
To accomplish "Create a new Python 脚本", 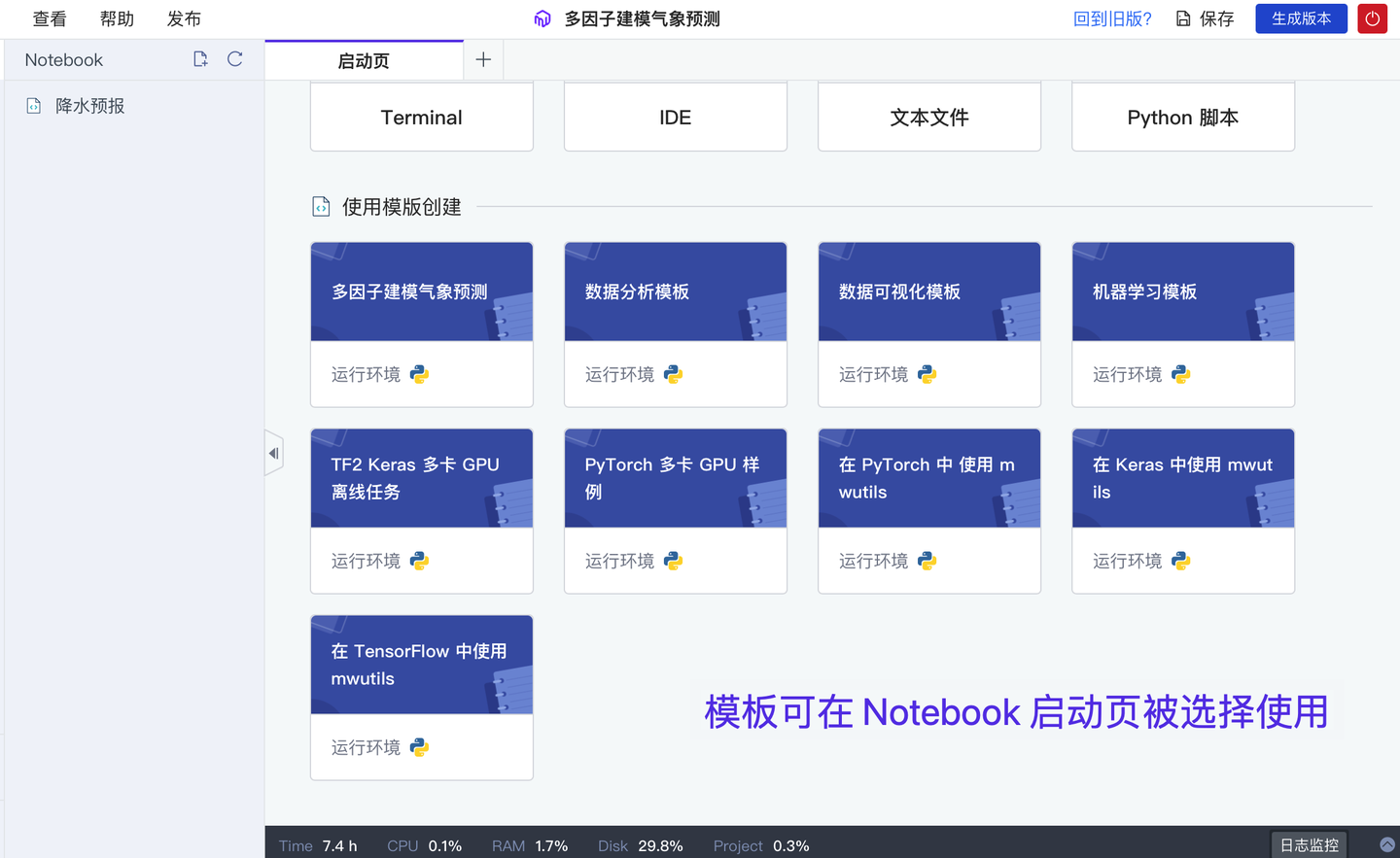I will [x=1183, y=117].
